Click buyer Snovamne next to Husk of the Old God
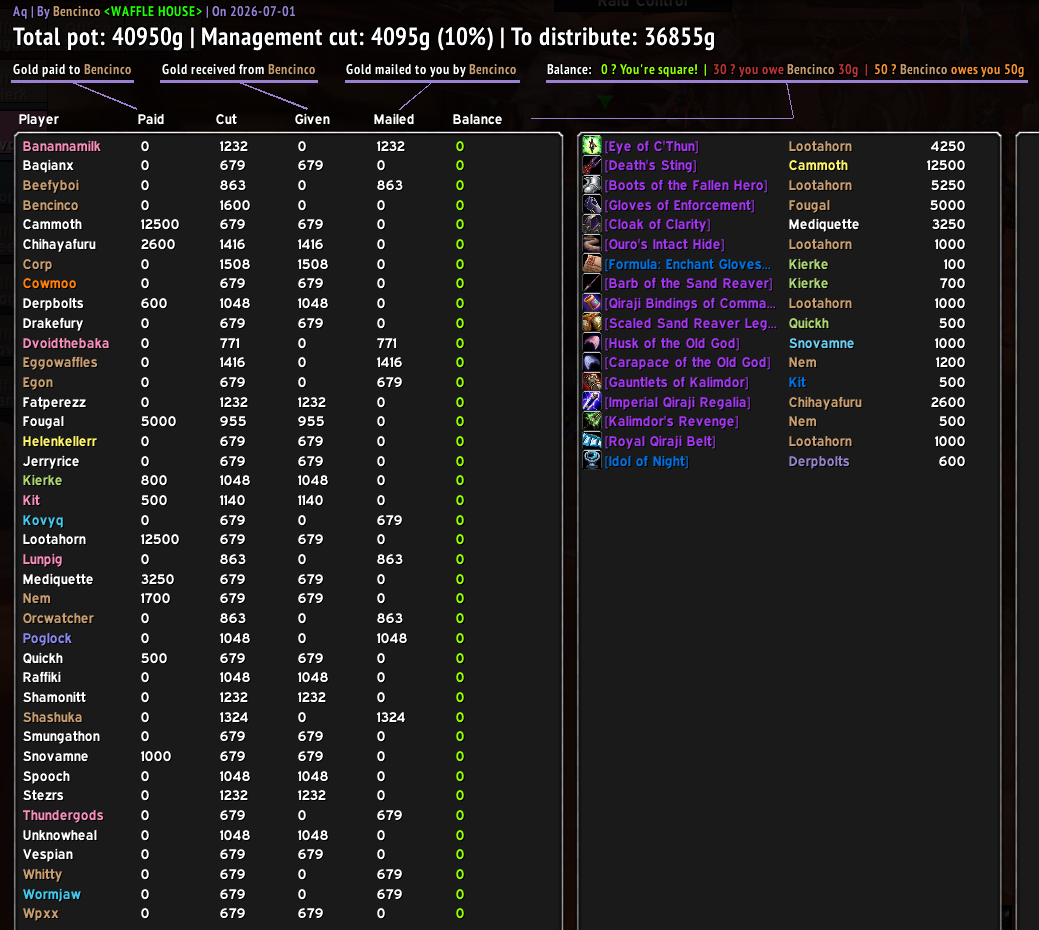 (x=821, y=343)
